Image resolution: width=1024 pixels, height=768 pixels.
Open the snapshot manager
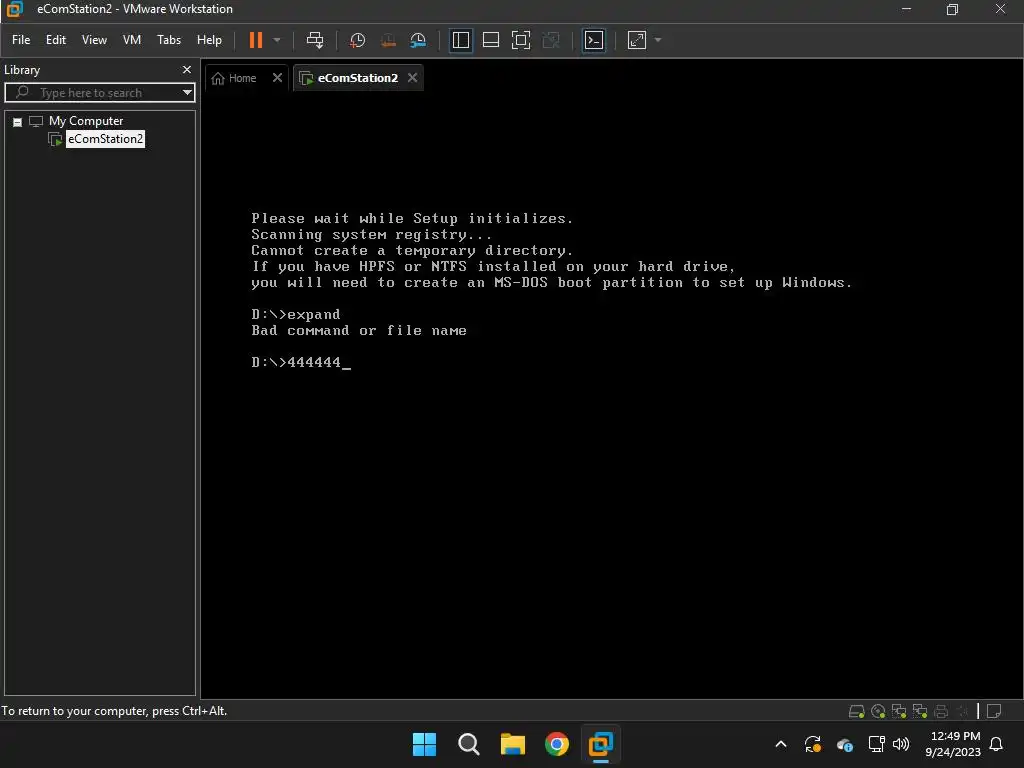point(418,40)
